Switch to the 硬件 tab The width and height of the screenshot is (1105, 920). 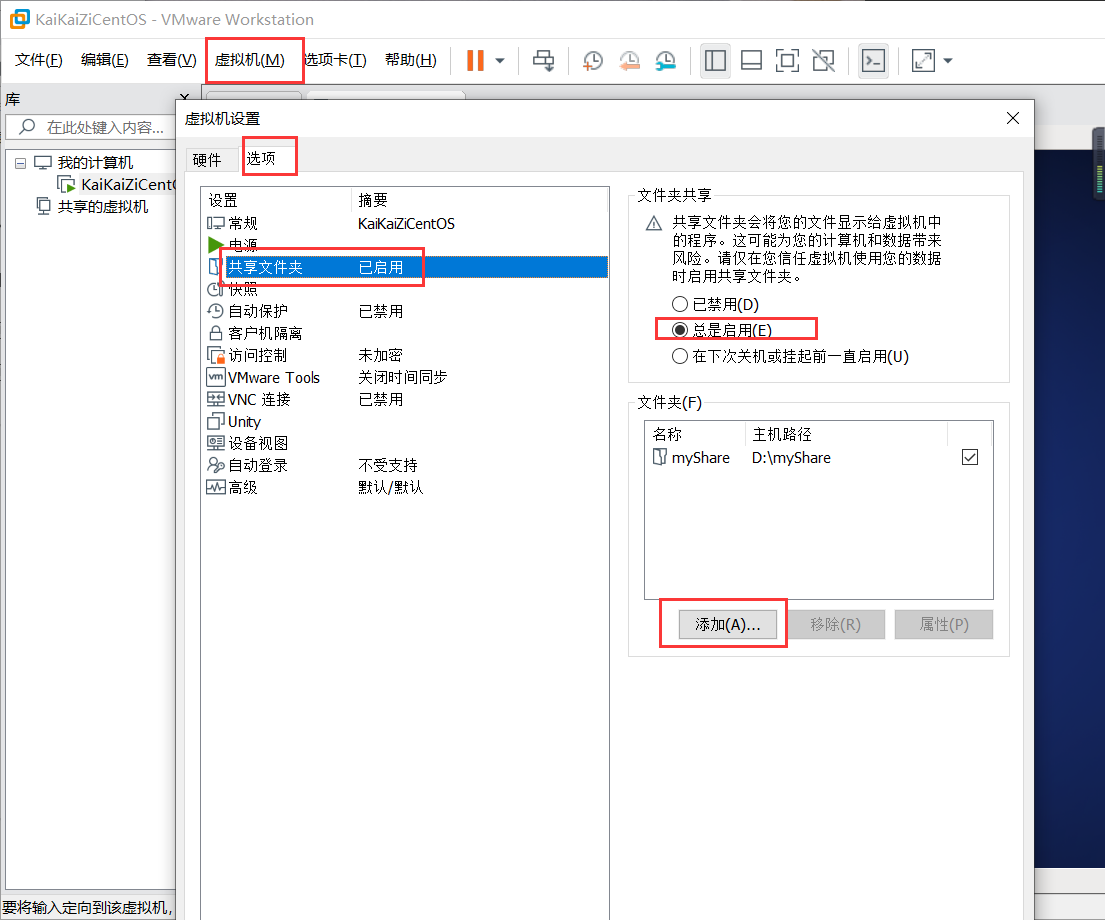coord(207,160)
